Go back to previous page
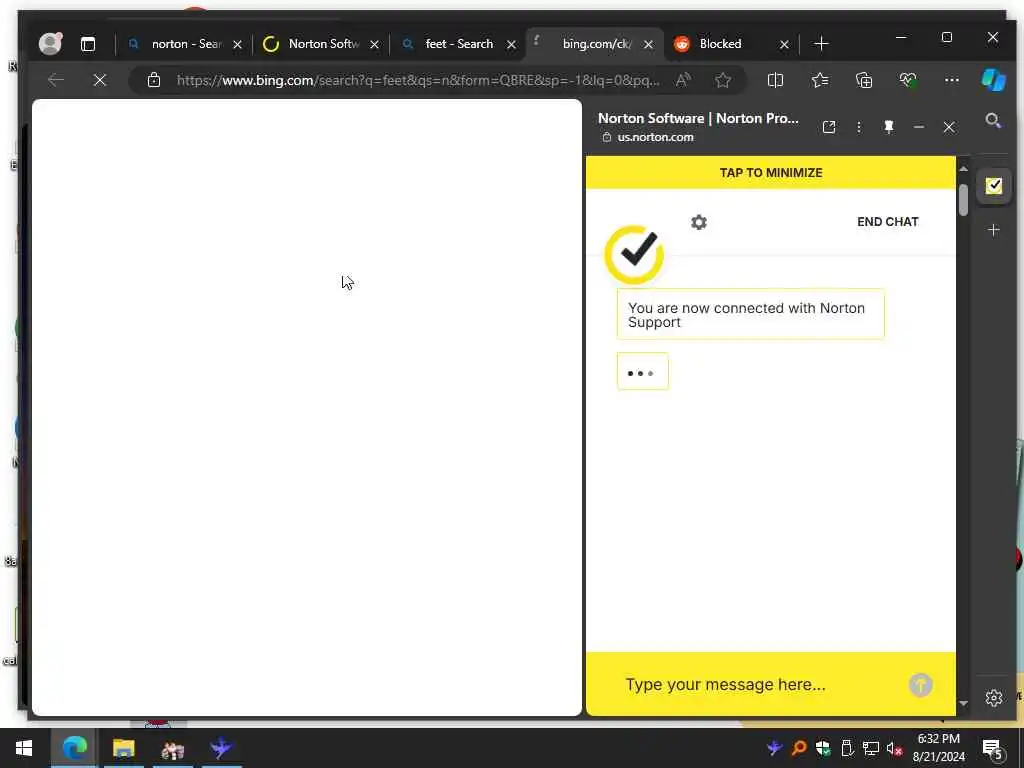 (56, 80)
